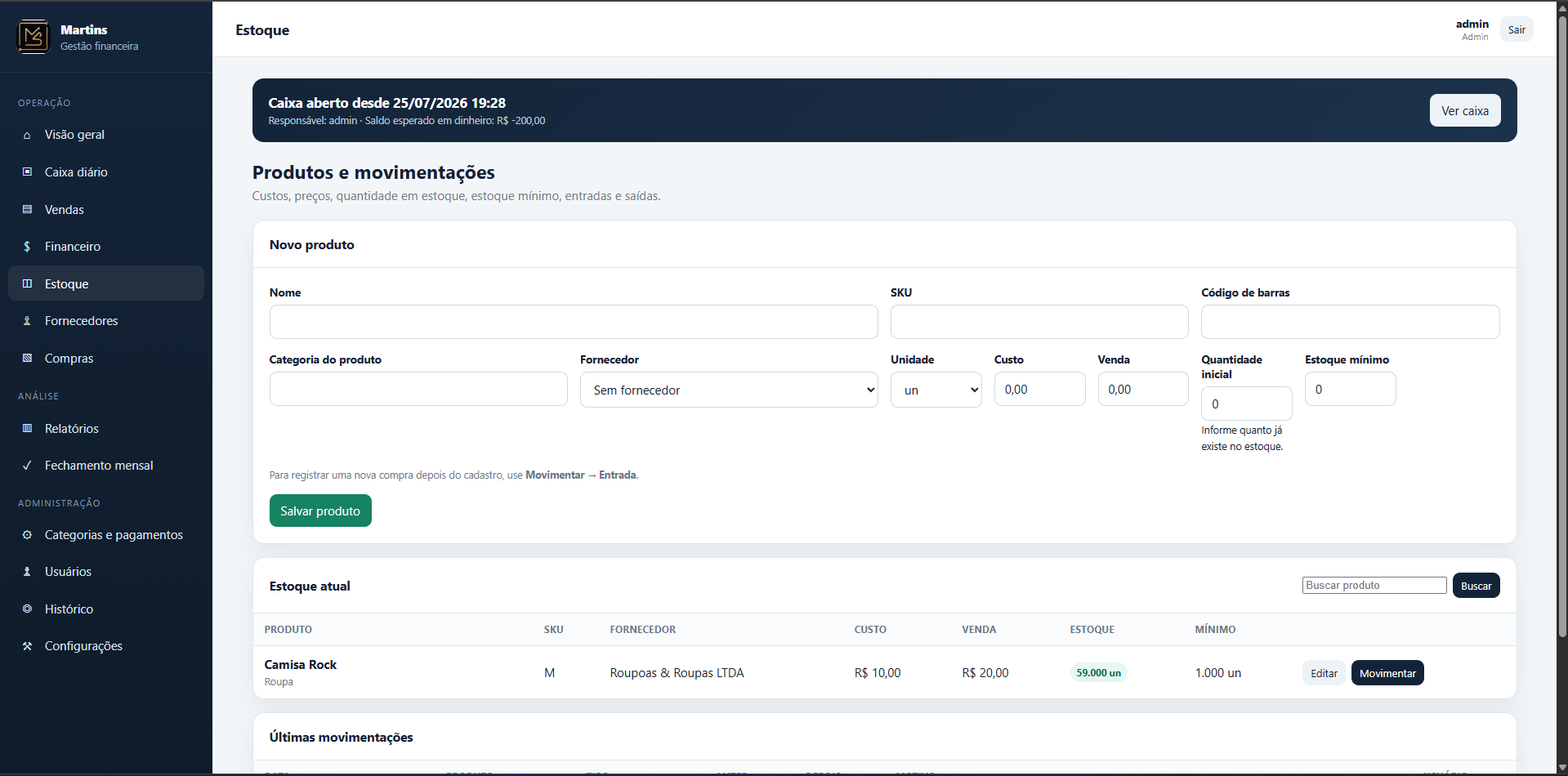Click Movimentar for Camisa Rock
Viewport: 1568px width, 776px height.
click(1387, 673)
